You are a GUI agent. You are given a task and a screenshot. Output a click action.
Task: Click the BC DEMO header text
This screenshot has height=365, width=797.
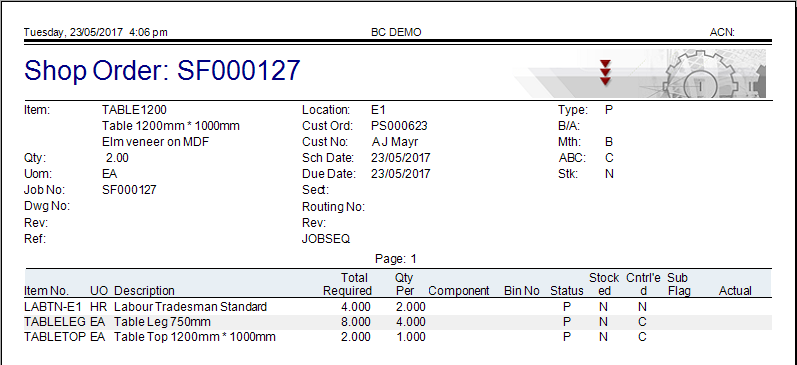[396, 33]
